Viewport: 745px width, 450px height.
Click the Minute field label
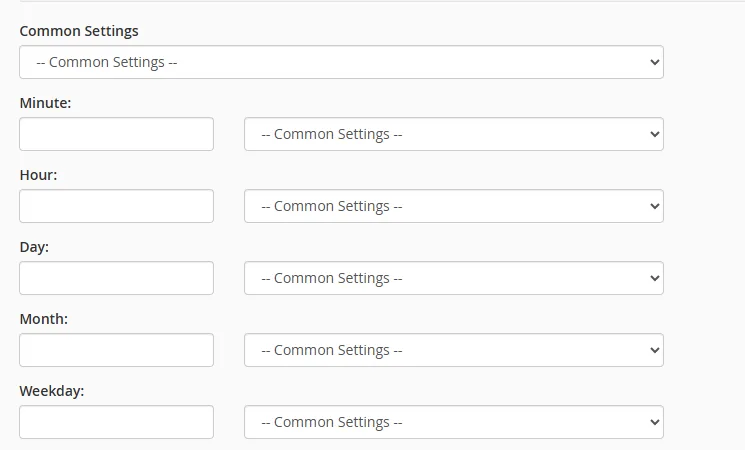click(x=45, y=103)
